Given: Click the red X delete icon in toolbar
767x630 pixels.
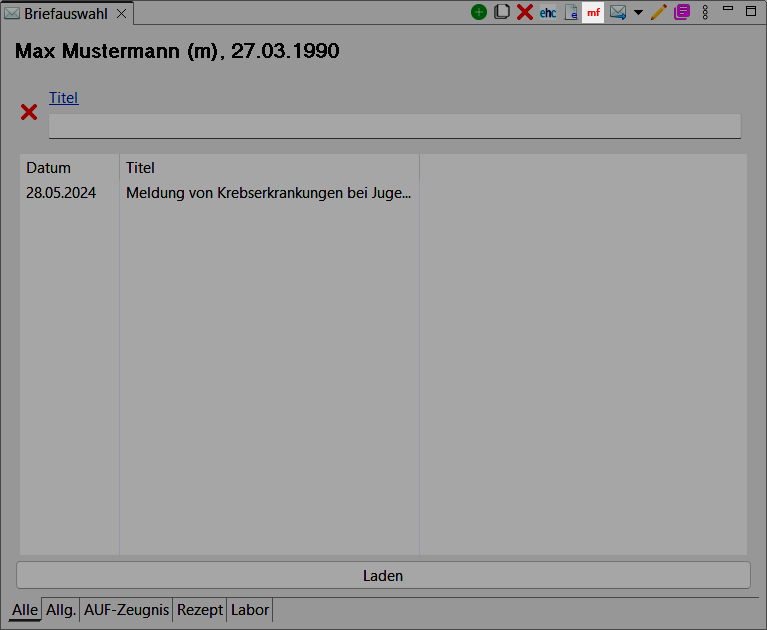Looking at the screenshot, I should point(525,13).
